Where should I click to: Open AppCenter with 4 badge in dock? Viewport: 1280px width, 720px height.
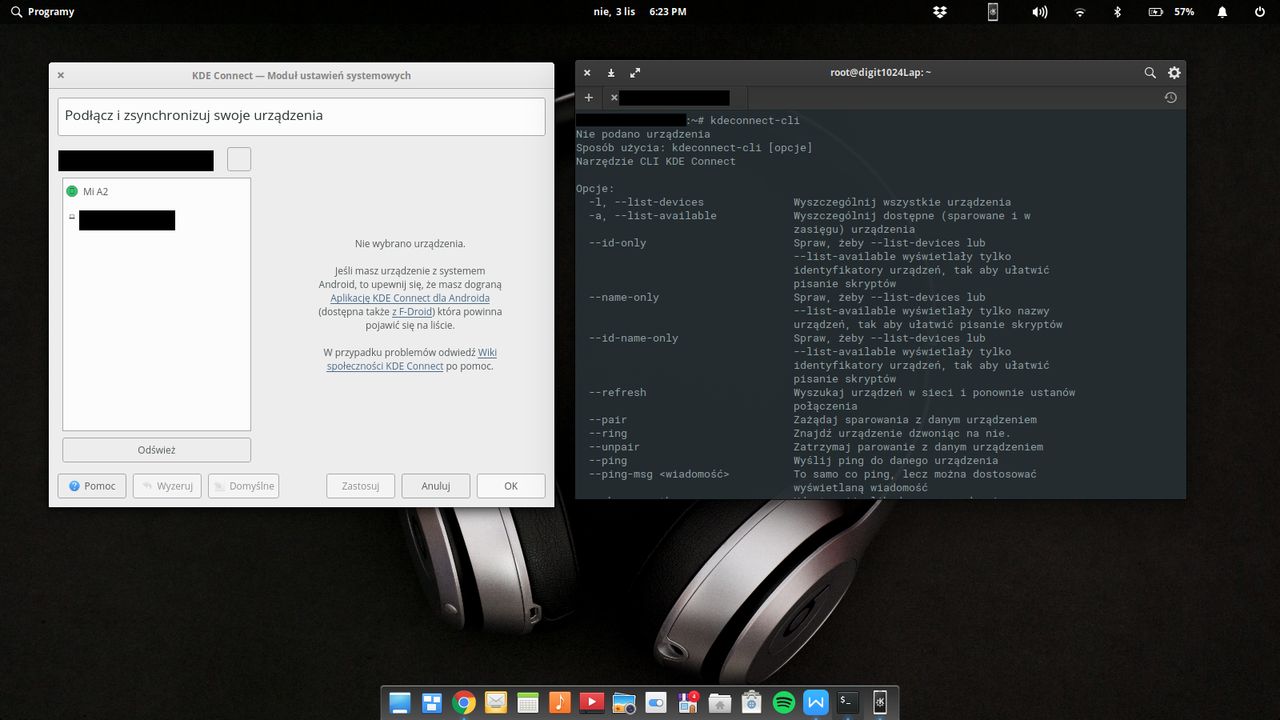click(x=688, y=703)
